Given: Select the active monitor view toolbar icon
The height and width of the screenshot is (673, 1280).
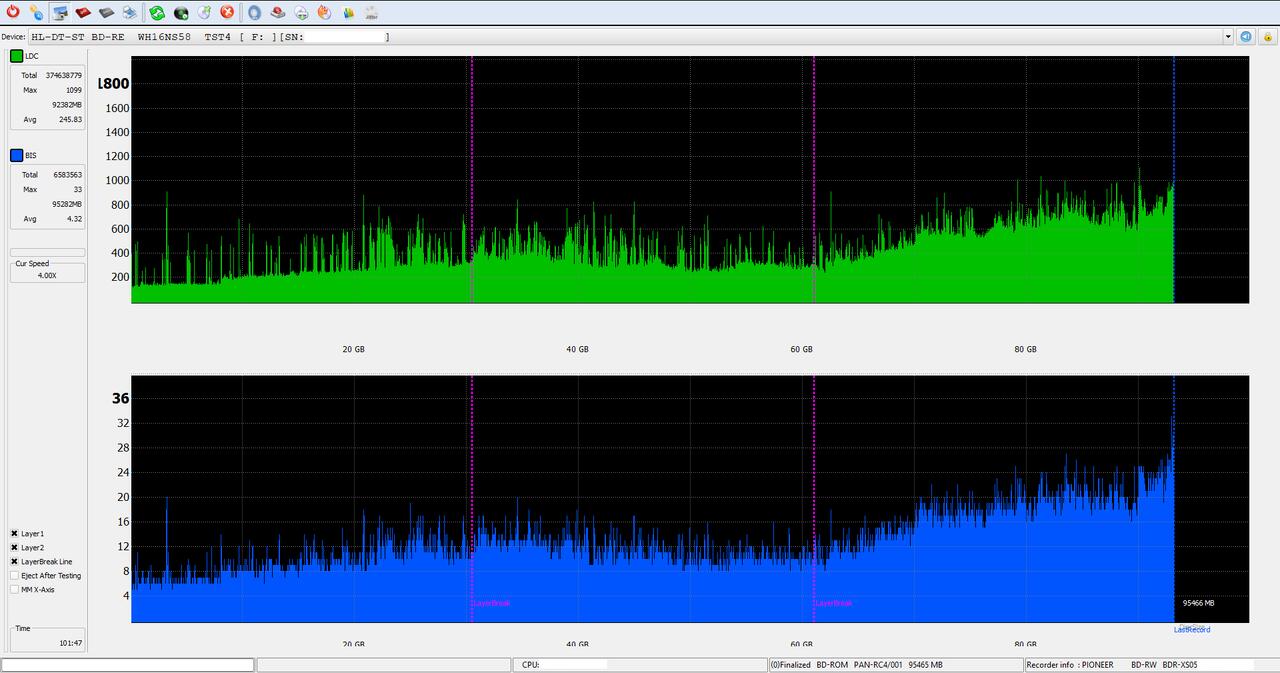Looking at the screenshot, I should [61, 12].
